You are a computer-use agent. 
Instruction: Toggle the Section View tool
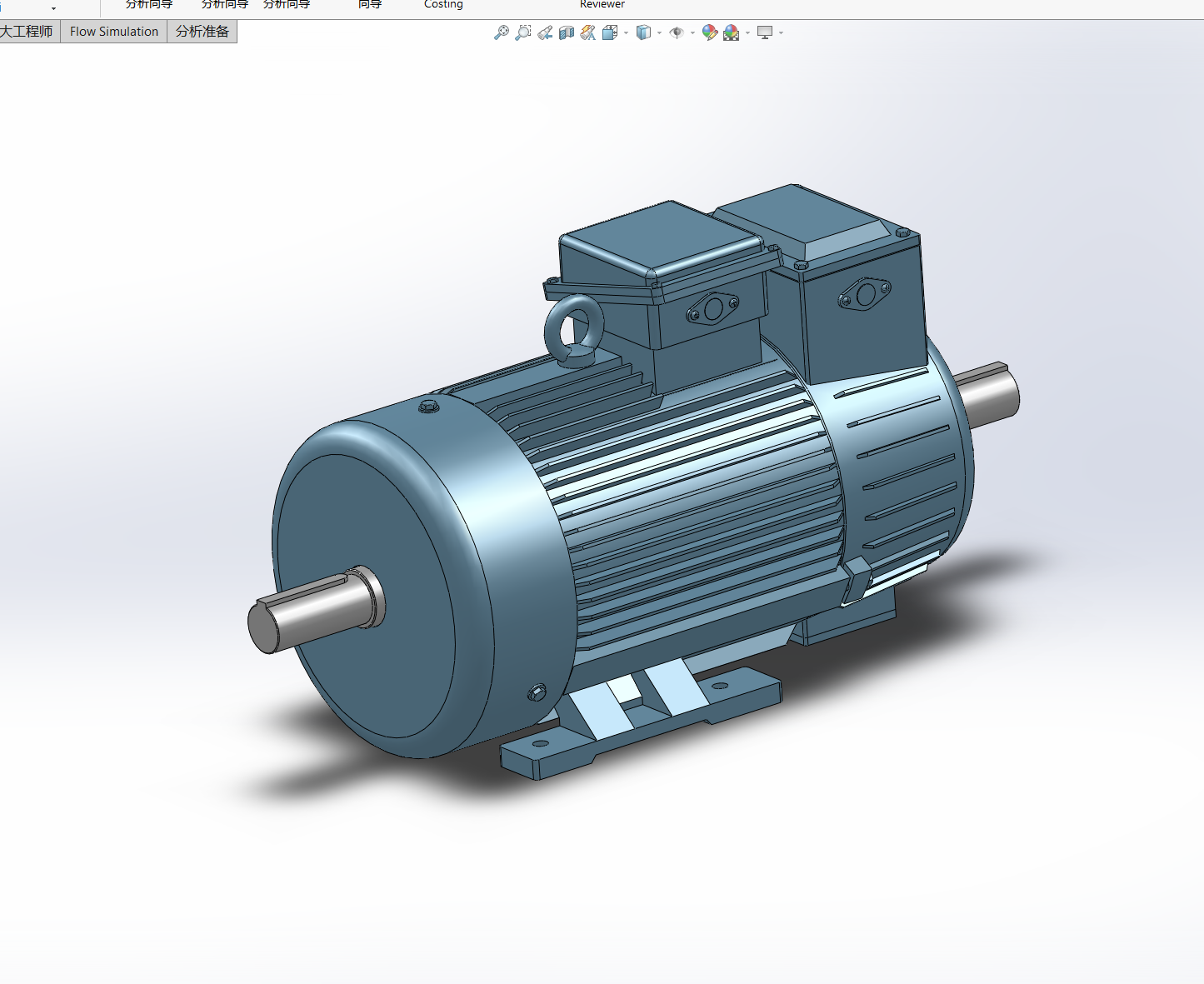click(567, 32)
